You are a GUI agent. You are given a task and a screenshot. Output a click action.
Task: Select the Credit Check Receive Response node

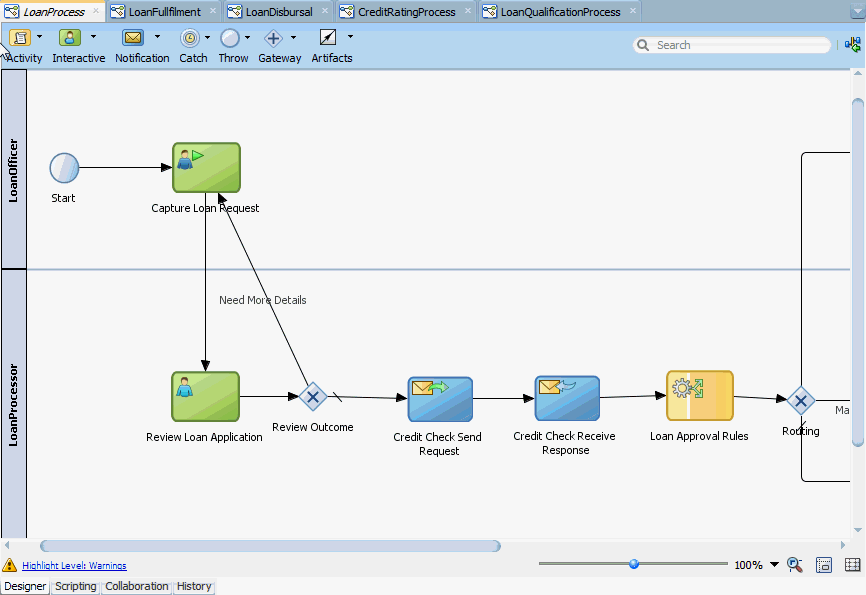pos(567,398)
